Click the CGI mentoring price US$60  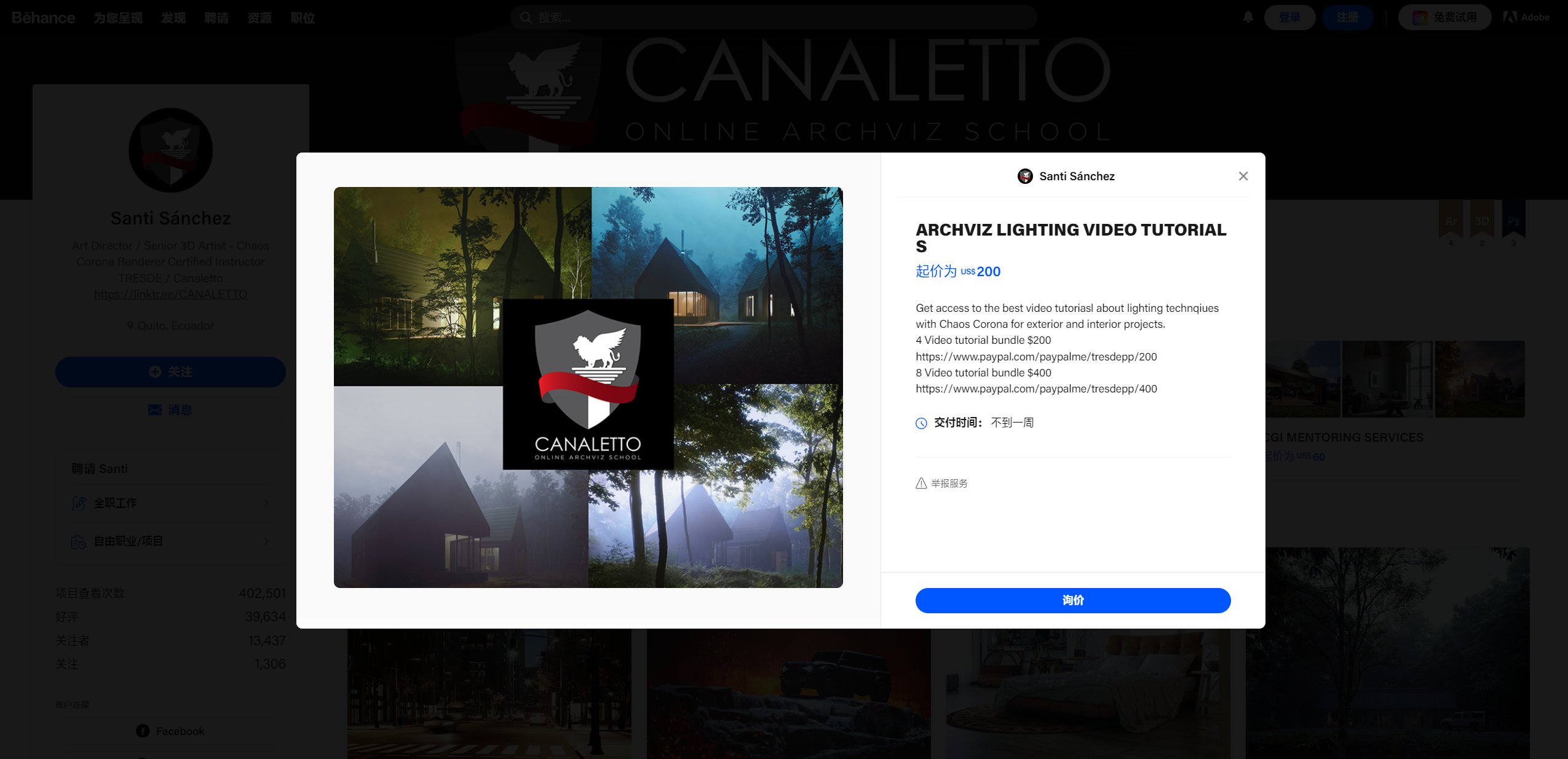click(x=1295, y=456)
